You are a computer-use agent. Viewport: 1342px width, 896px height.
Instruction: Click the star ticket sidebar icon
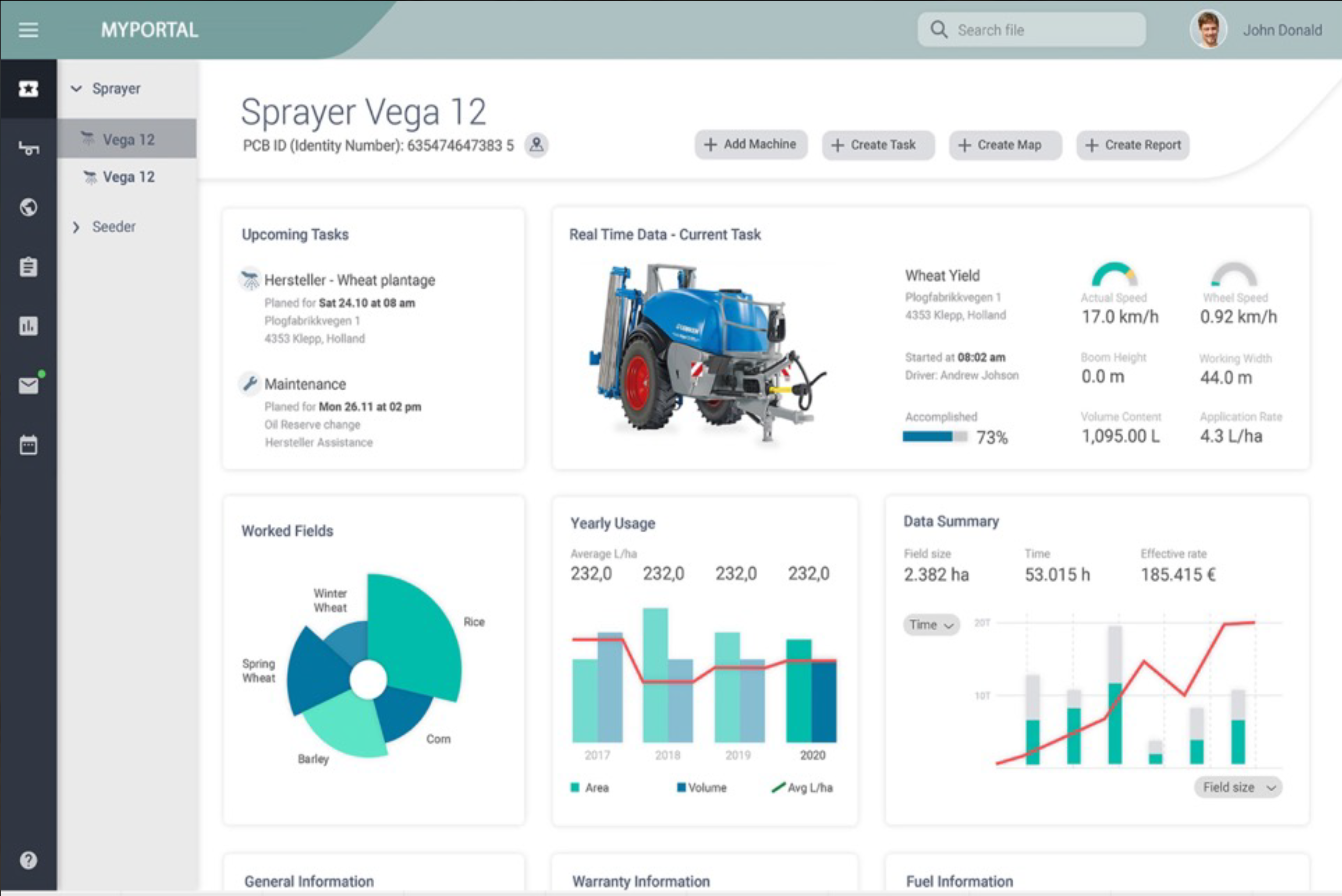coord(28,89)
